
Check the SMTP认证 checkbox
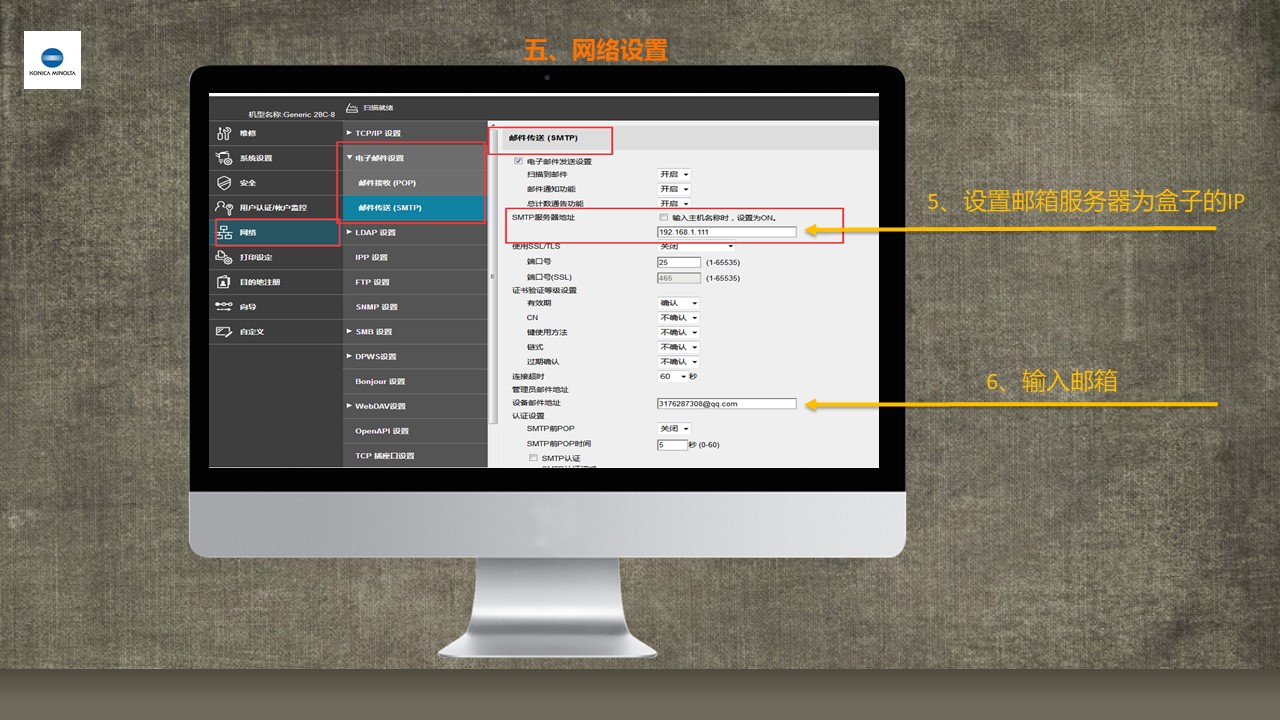pyautogui.click(x=533, y=458)
